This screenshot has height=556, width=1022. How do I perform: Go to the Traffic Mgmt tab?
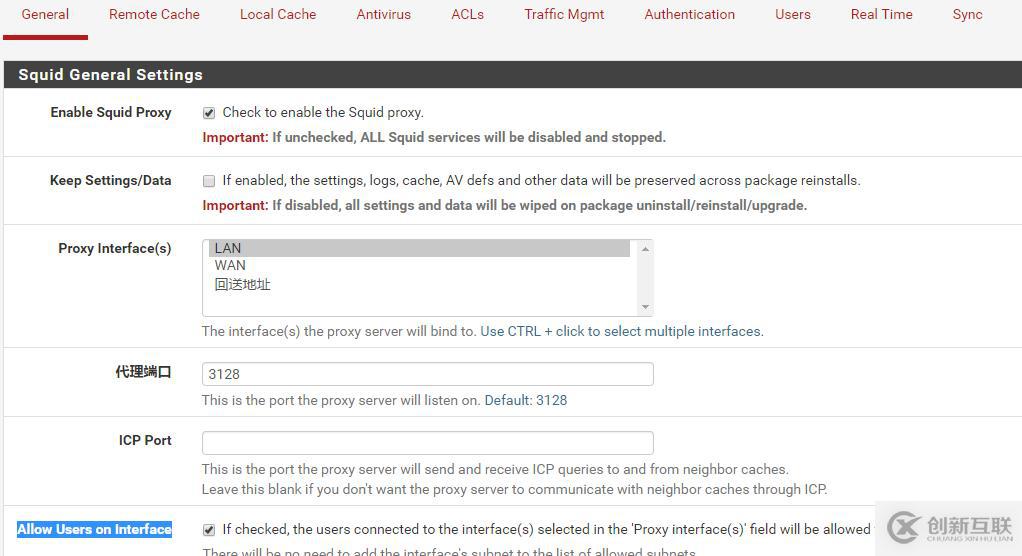[564, 14]
